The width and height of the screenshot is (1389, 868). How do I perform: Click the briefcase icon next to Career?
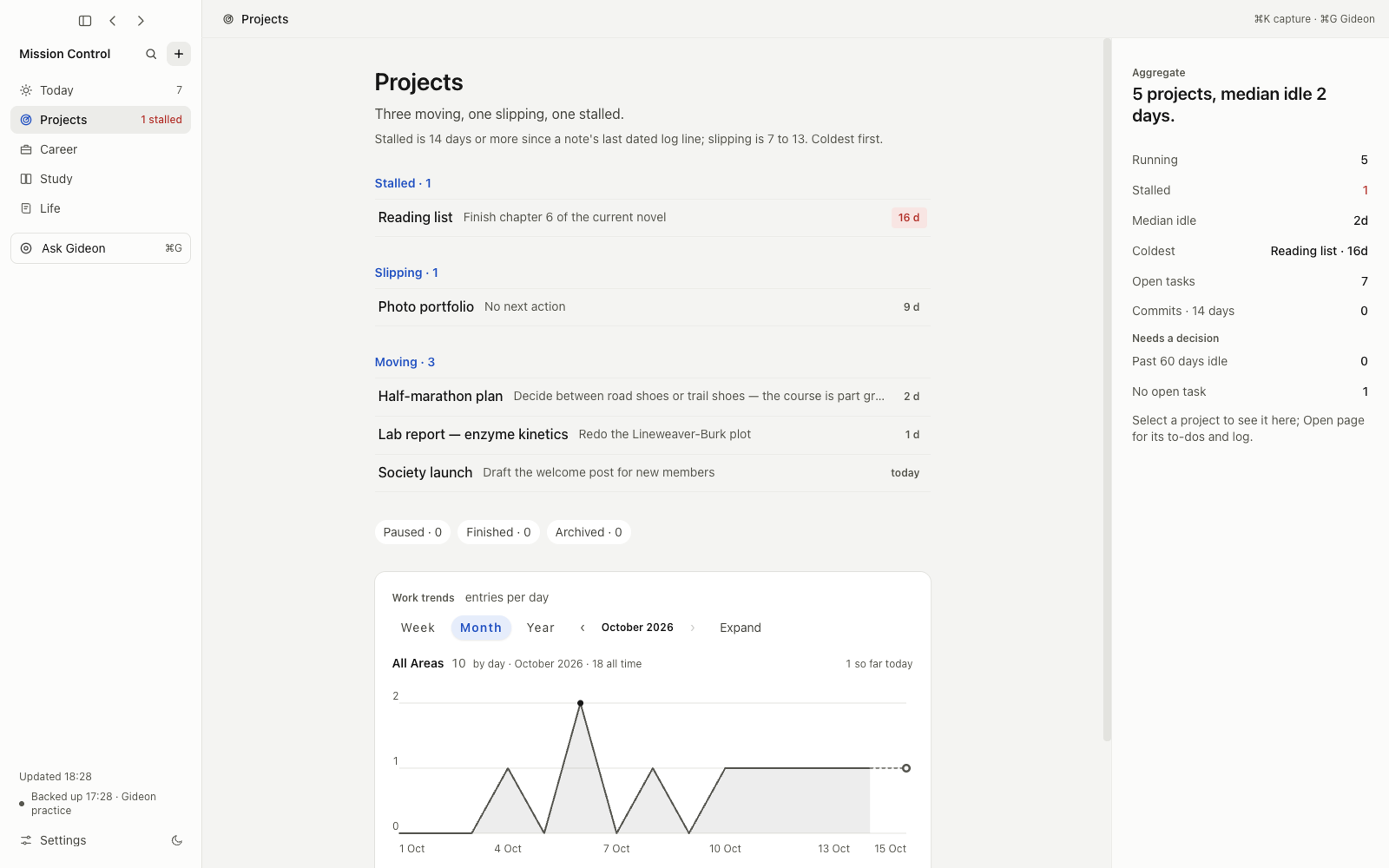[x=26, y=149]
